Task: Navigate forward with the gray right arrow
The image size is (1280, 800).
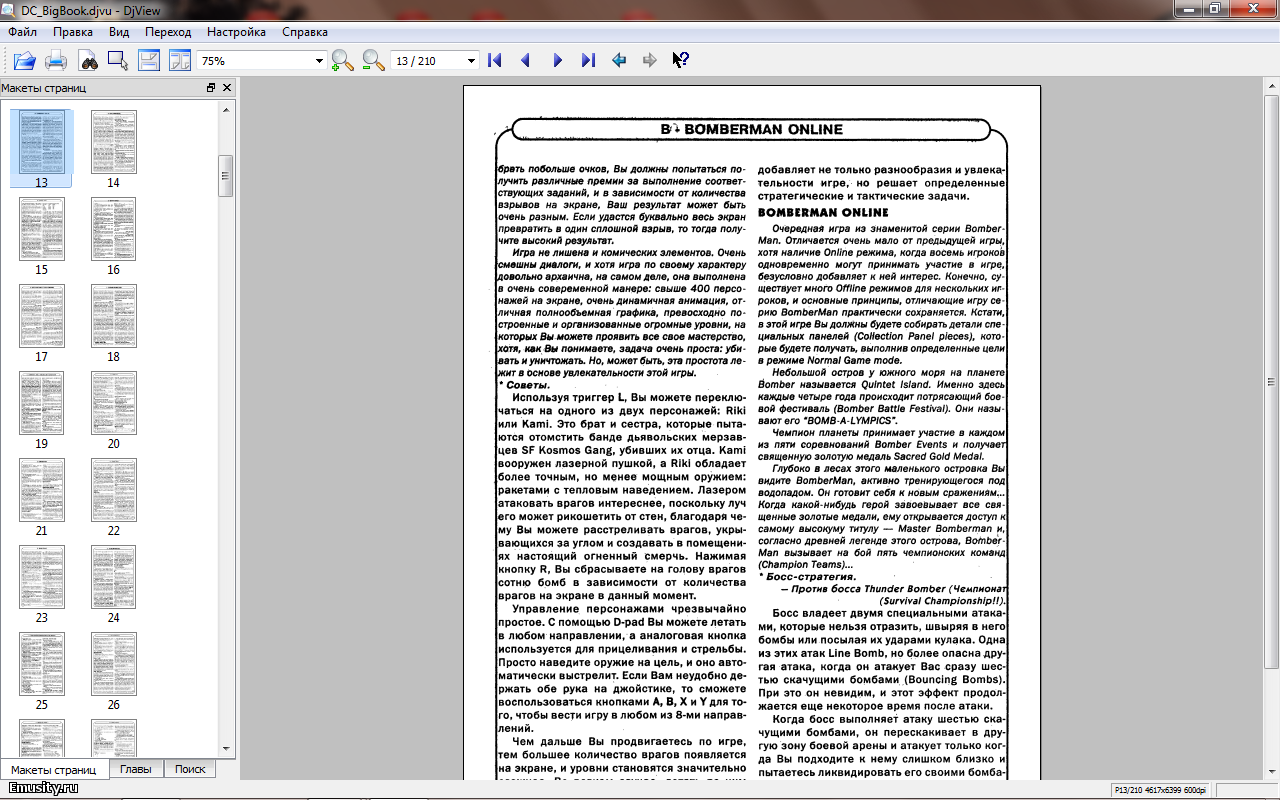Action: [650, 61]
